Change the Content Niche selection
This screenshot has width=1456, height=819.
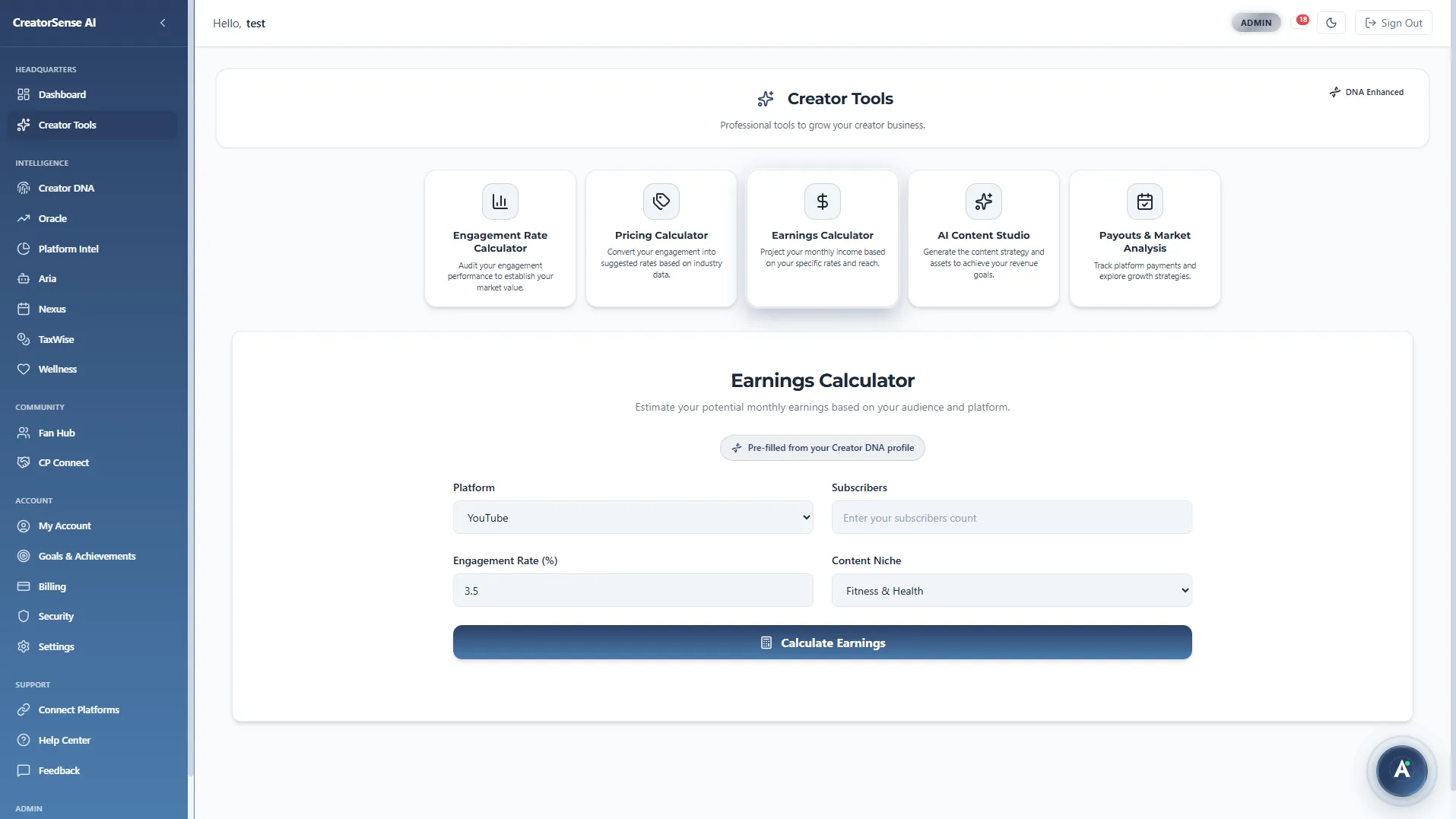point(1010,590)
